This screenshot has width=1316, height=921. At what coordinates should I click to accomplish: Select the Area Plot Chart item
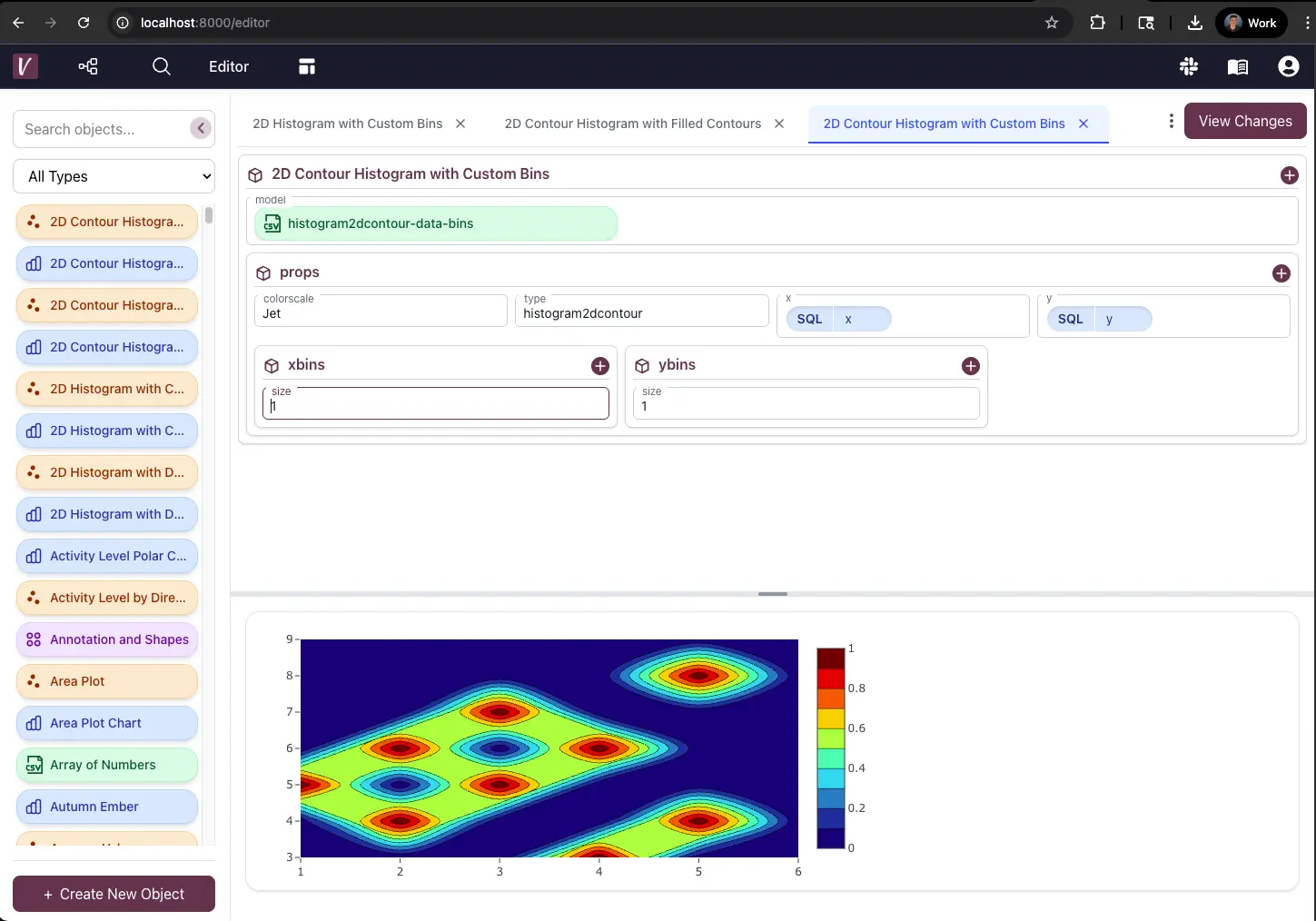point(107,723)
